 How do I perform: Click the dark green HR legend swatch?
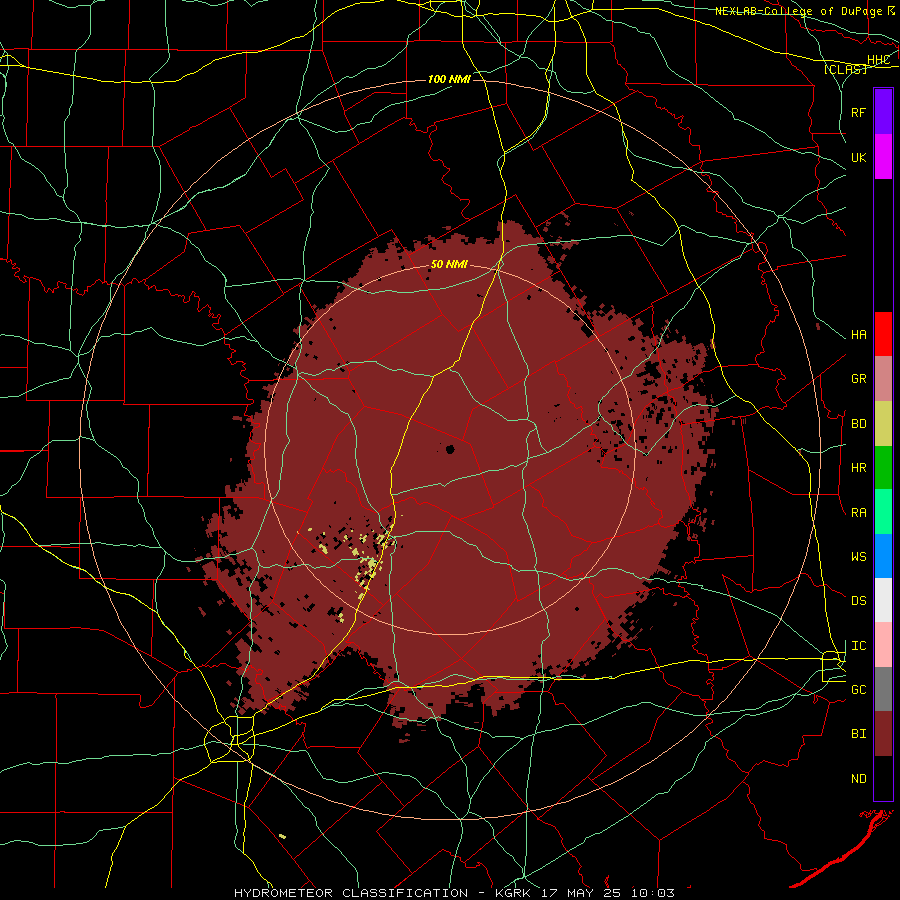point(883,468)
